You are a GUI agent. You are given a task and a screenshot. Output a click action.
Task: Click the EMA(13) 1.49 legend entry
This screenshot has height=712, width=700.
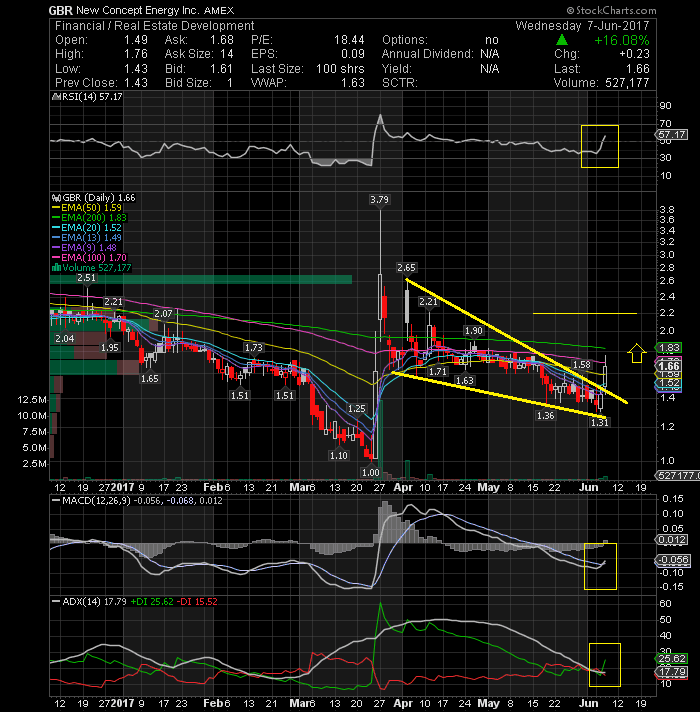point(87,237)
